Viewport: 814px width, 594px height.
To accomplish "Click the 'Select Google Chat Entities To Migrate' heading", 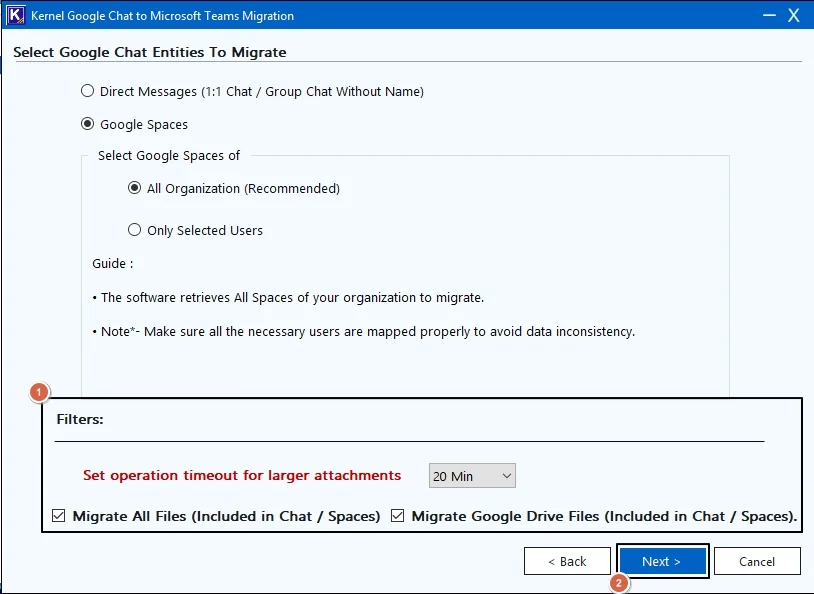I will (150, 52).
